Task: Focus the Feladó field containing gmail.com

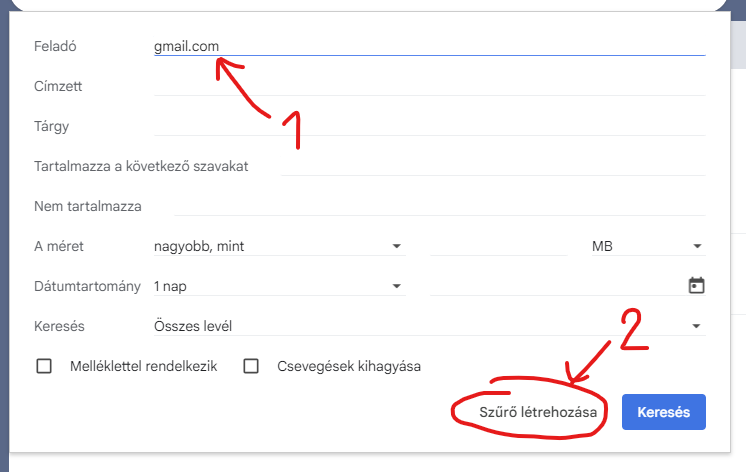Action: pyautogui.click(x=430, y=46)
